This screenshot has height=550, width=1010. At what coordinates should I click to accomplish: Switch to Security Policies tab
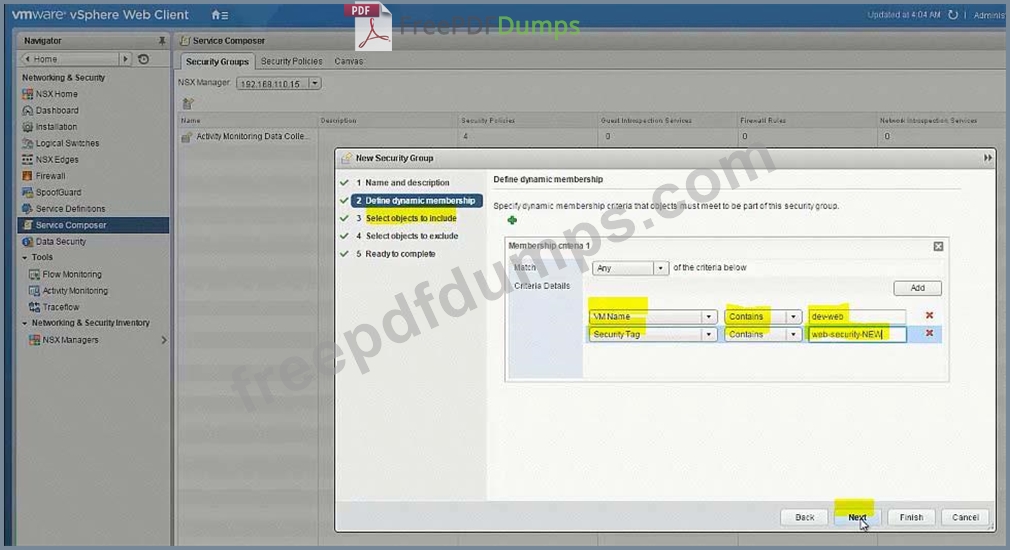point(291,61)
